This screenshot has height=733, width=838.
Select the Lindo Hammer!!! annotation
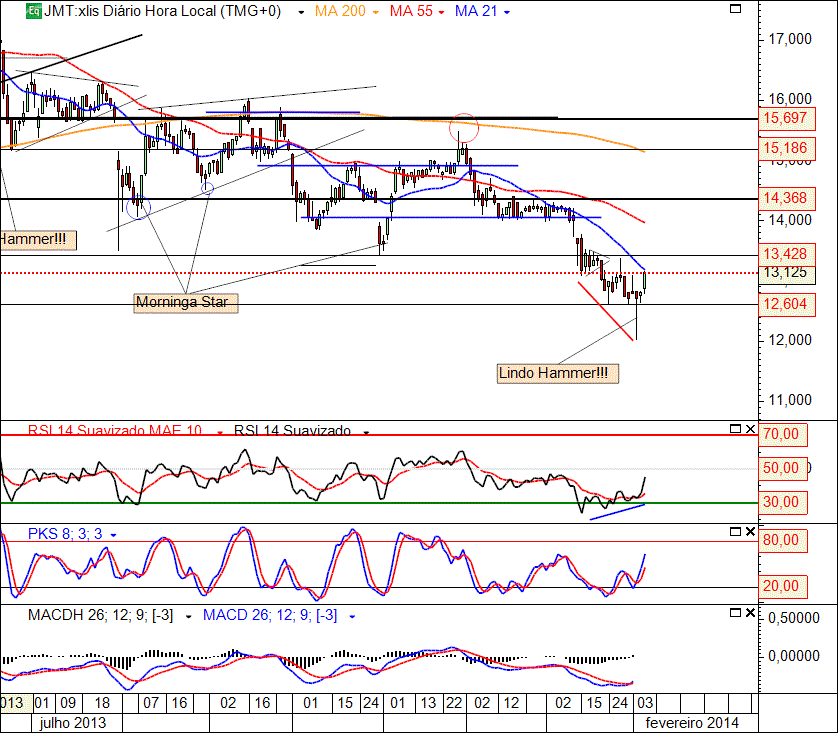pos(557,373)
